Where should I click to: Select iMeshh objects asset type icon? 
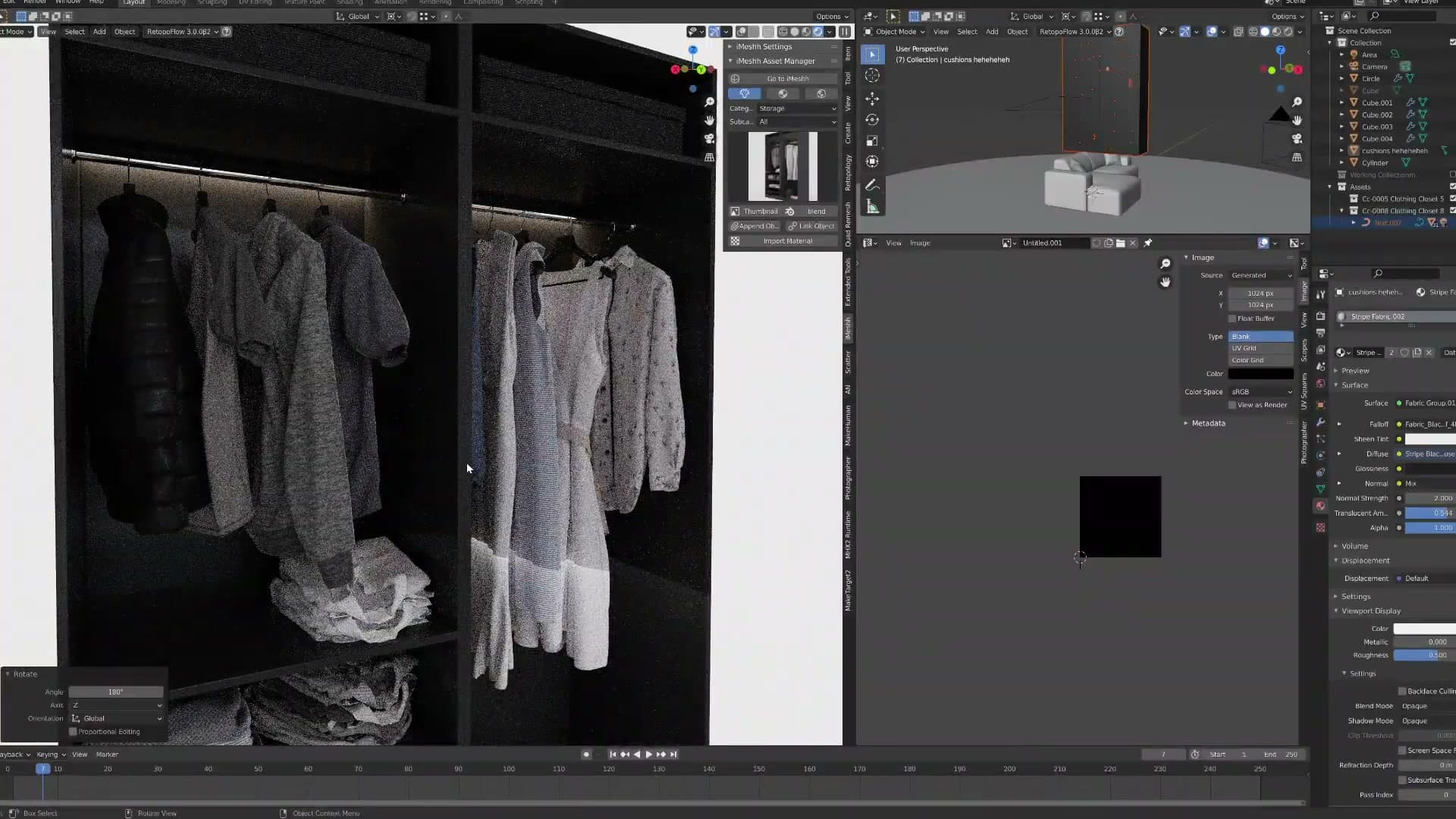tap(745, 94)
